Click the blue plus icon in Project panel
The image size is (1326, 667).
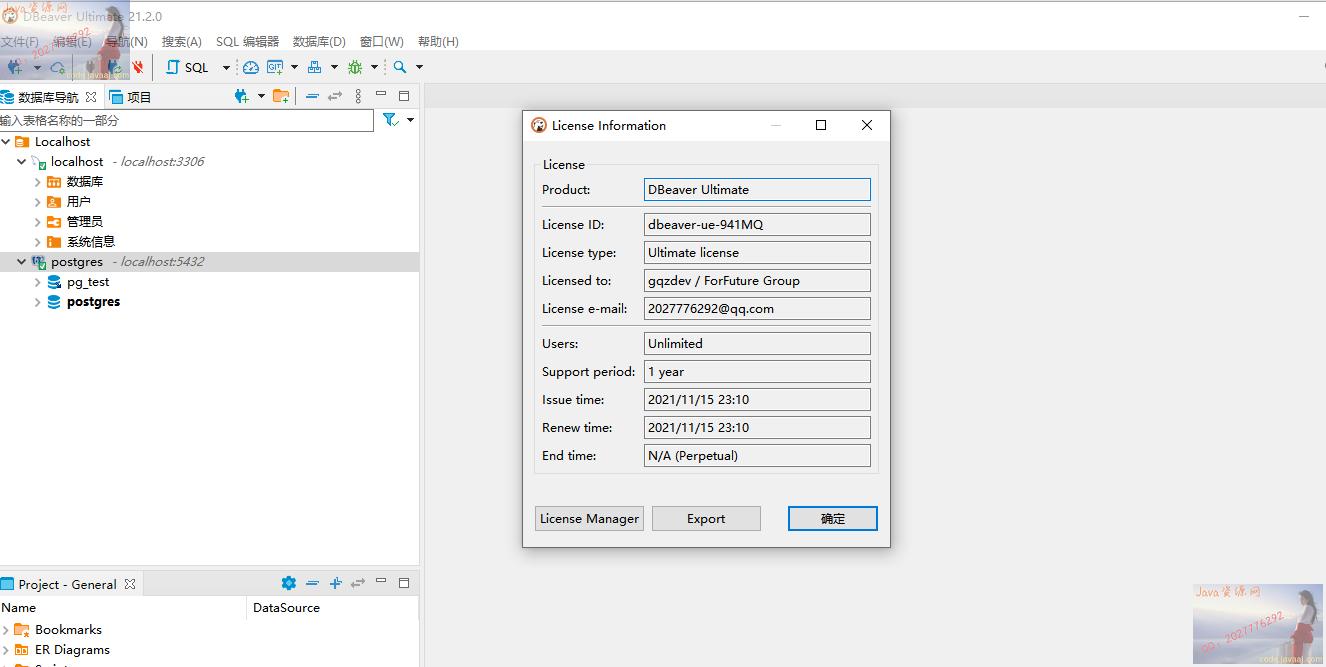pos(335,583)
